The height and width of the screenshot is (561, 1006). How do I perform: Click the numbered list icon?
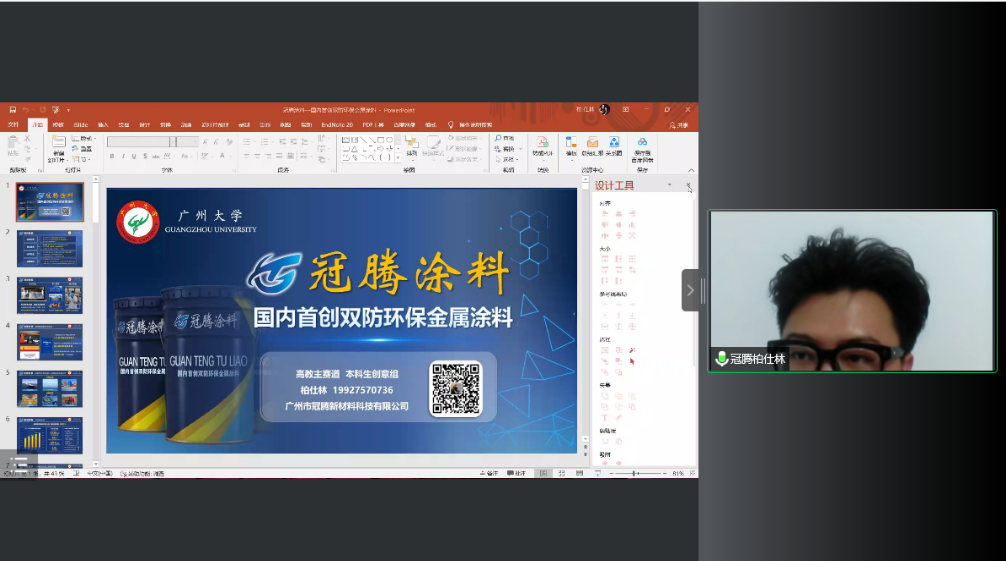(264, 142)
